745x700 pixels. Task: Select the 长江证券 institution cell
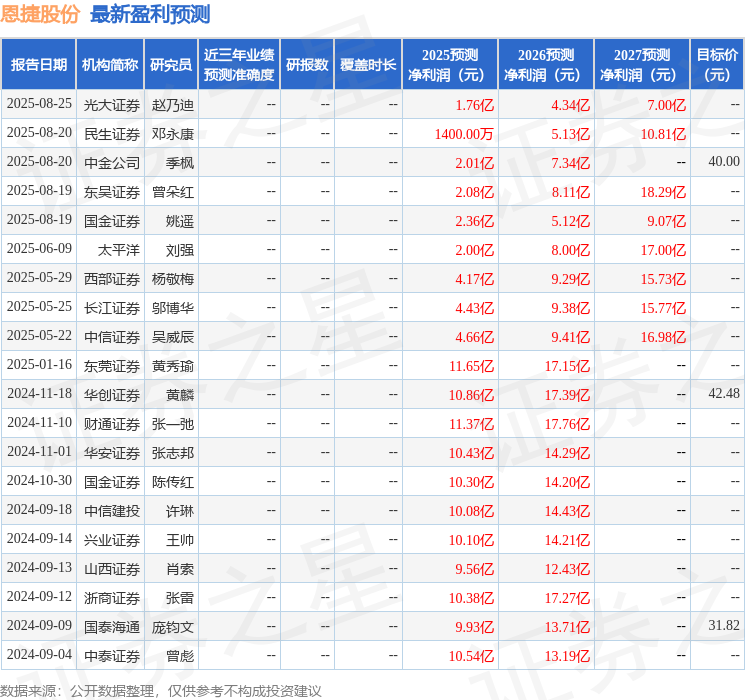pos(112,308)
